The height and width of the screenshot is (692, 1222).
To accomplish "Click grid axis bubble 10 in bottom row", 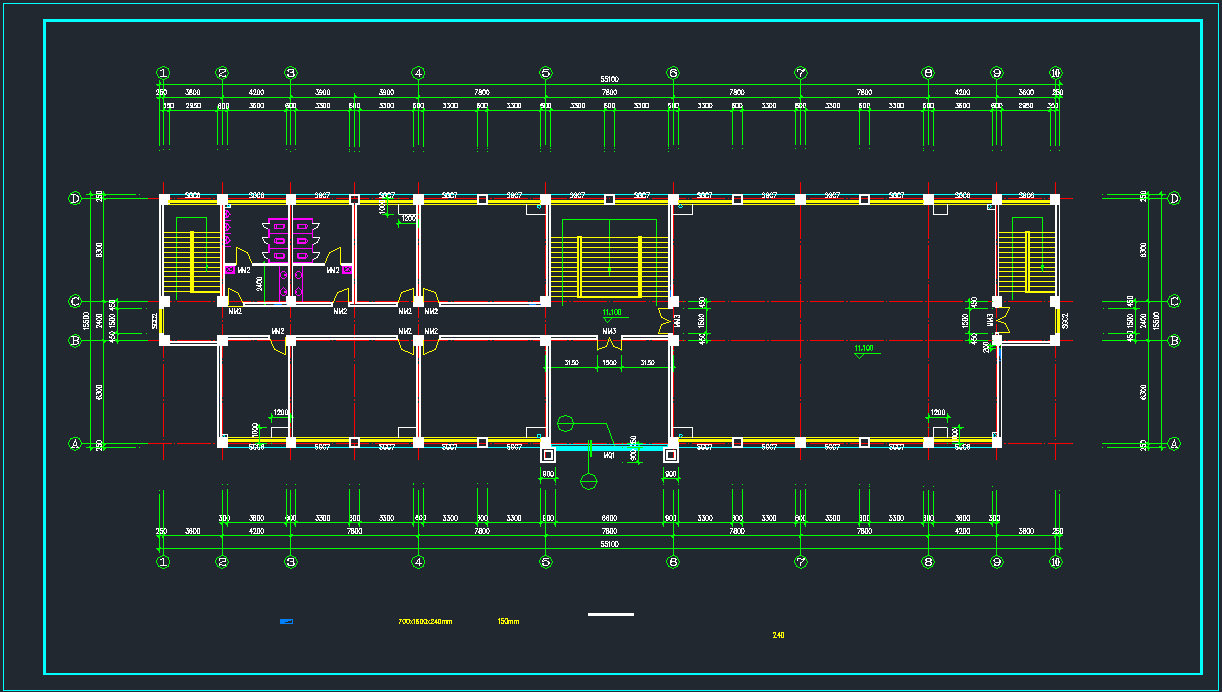I will tap(1056, 562).
